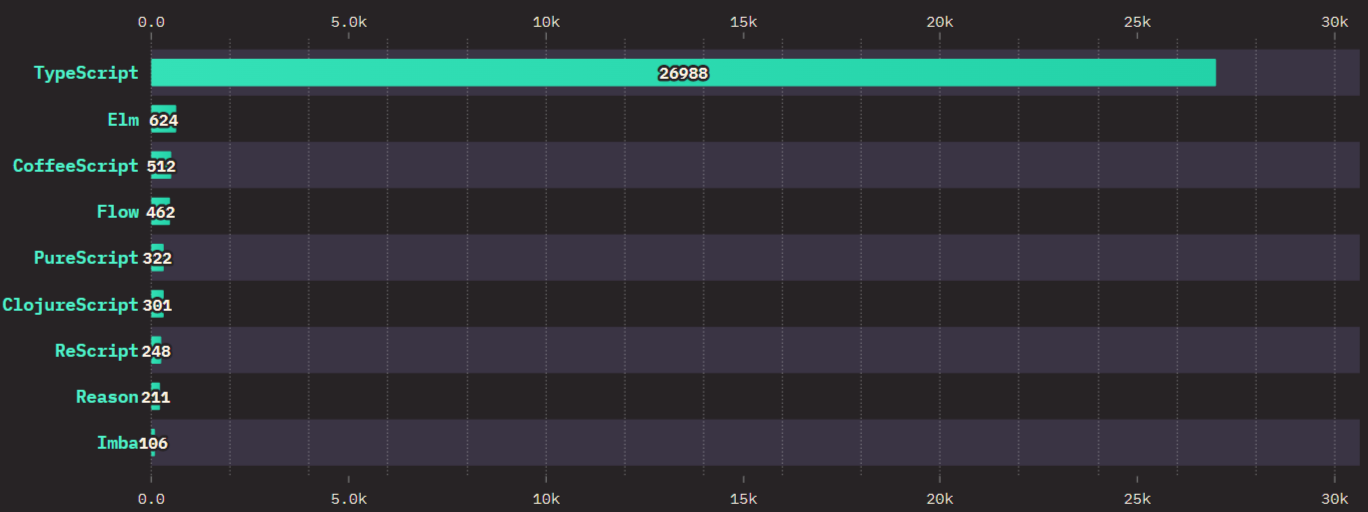
Task: Select the Elm bar value 624
Action: [x=163, y=120]
